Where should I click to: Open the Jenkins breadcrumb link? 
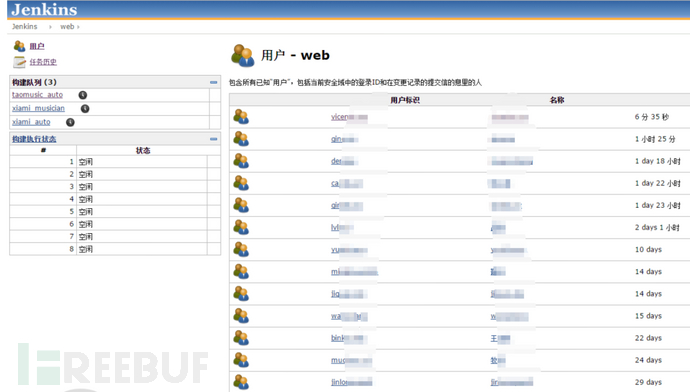25,27
